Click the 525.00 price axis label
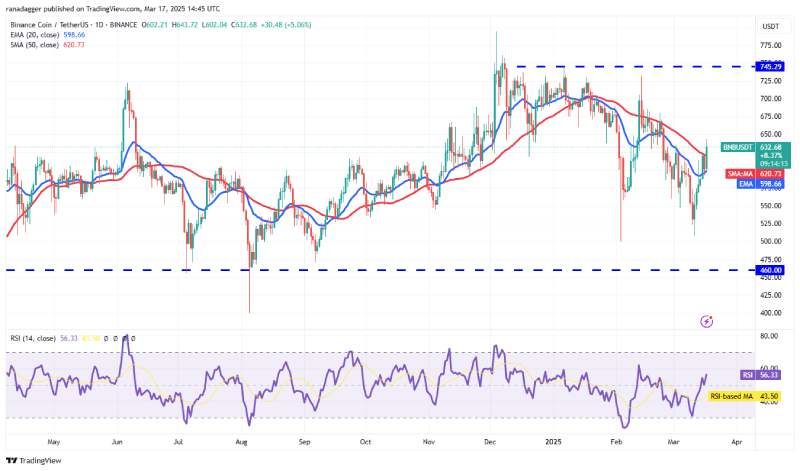Screen dimensions: 800x471 pos(771,224)
